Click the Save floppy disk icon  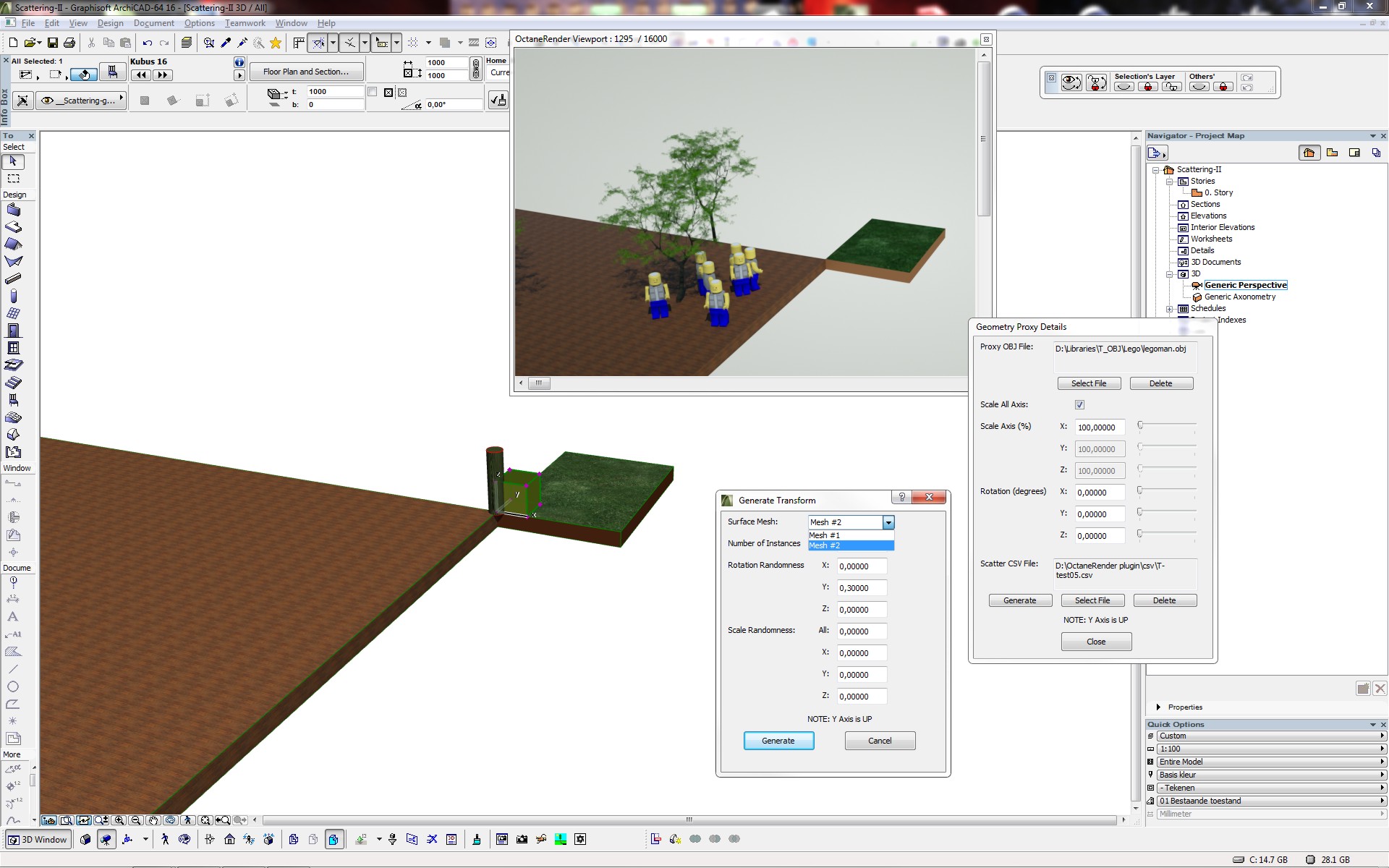pos(52,43)
